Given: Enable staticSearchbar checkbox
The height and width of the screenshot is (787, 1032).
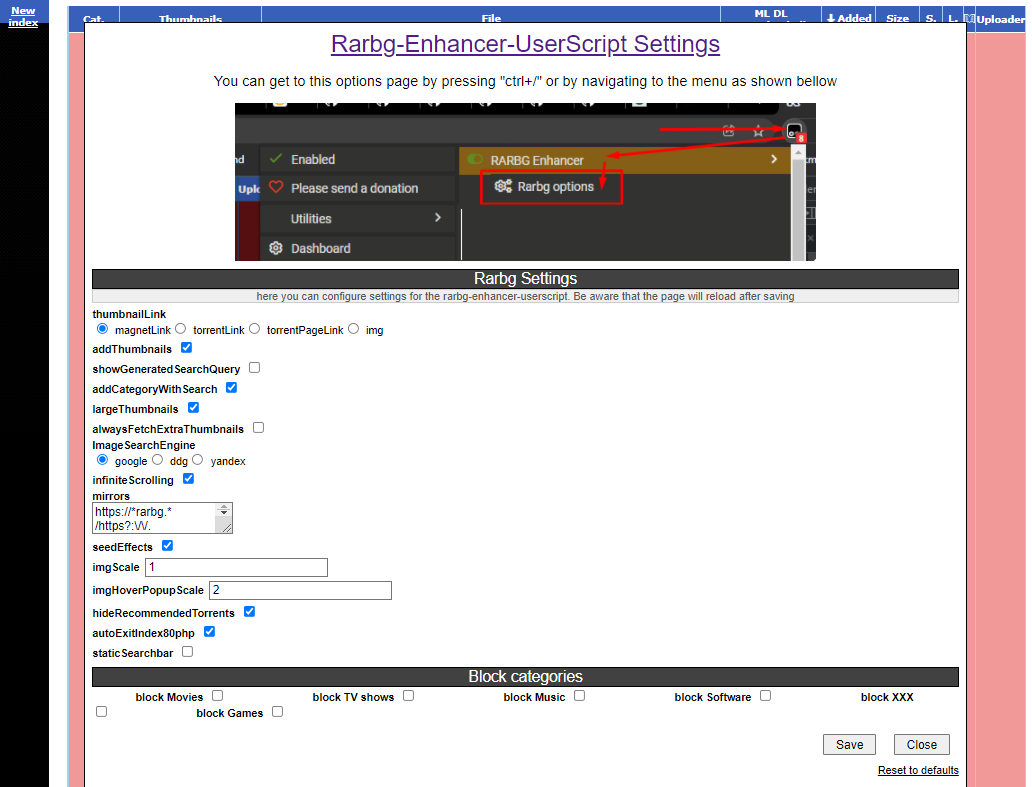Looking at the screenshot, I should point(188,651).
